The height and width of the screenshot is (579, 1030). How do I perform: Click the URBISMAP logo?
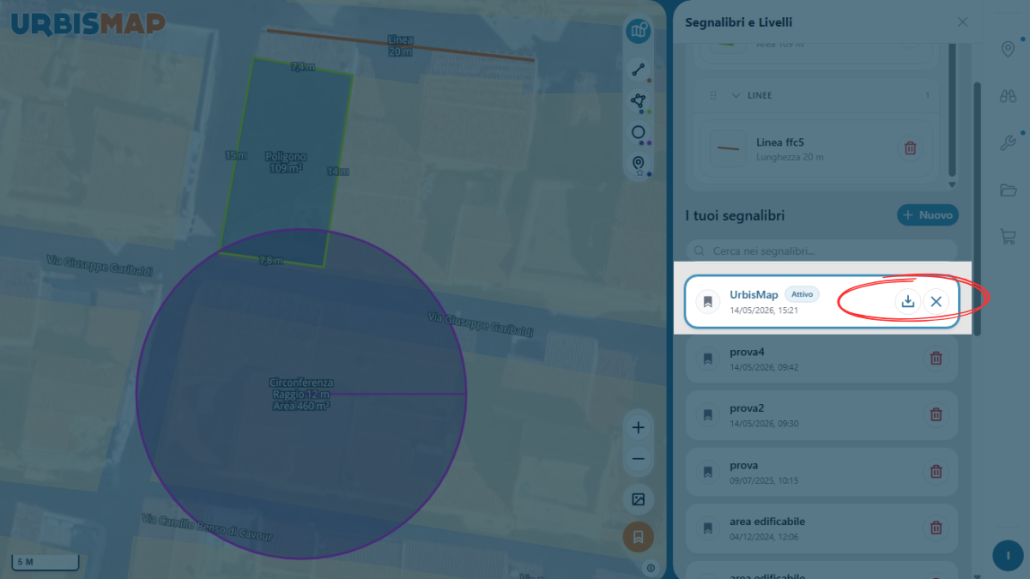[x=88, y=24]
